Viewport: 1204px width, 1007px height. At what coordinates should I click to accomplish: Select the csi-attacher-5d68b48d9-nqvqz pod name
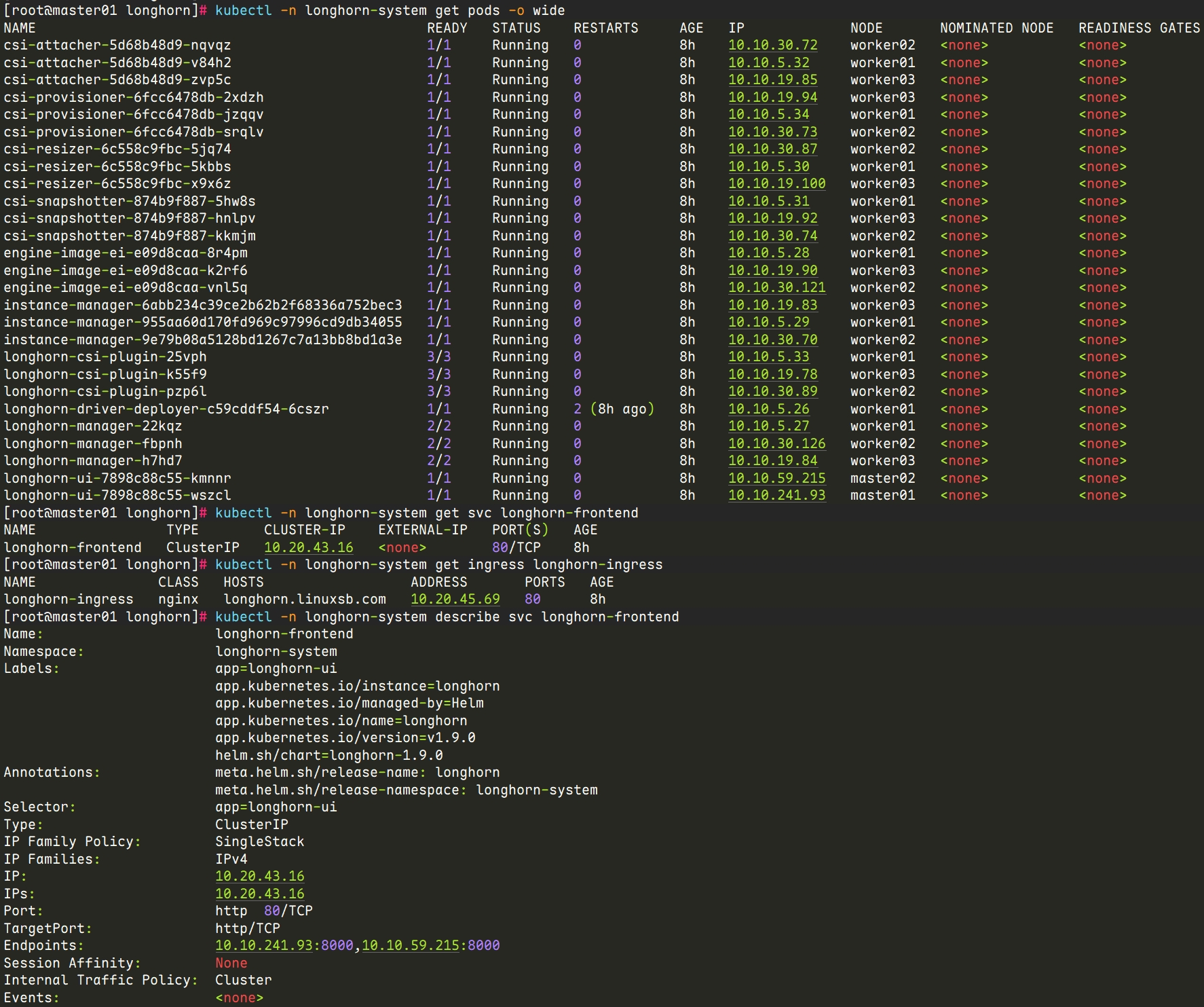click(117, 45)
